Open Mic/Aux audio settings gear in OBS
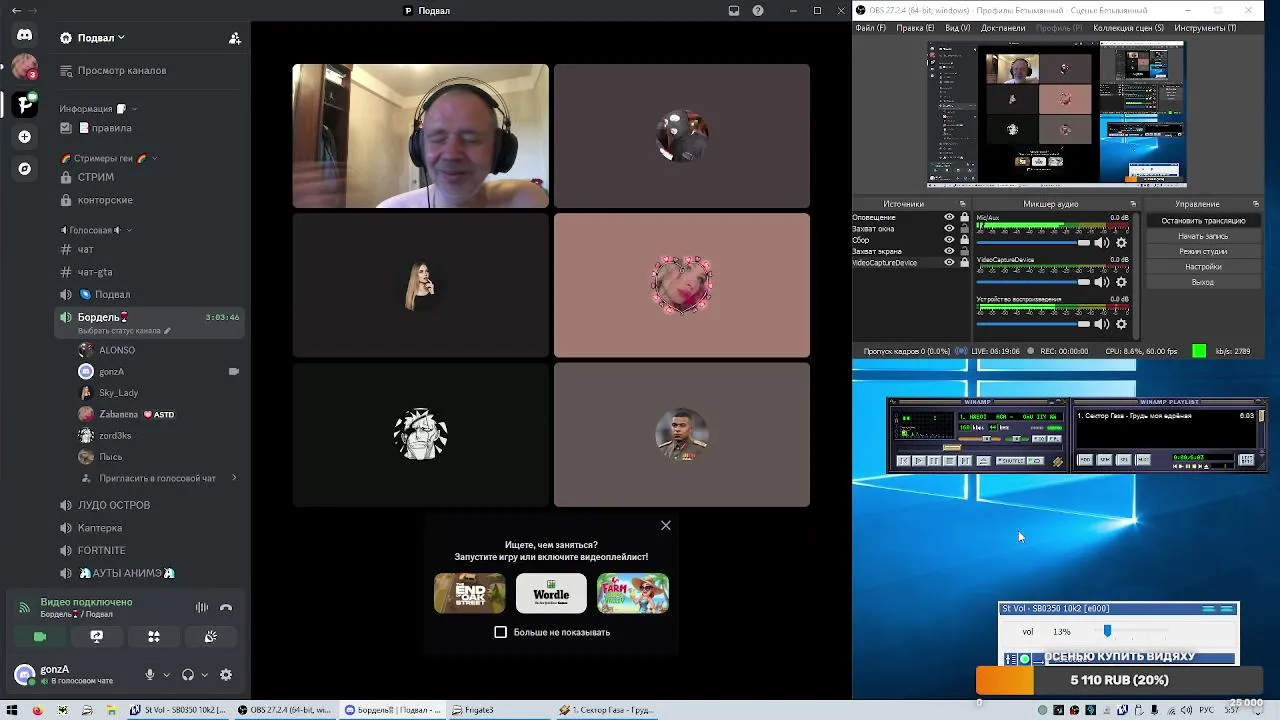Screen dimensions: 1280x720 1121,243
